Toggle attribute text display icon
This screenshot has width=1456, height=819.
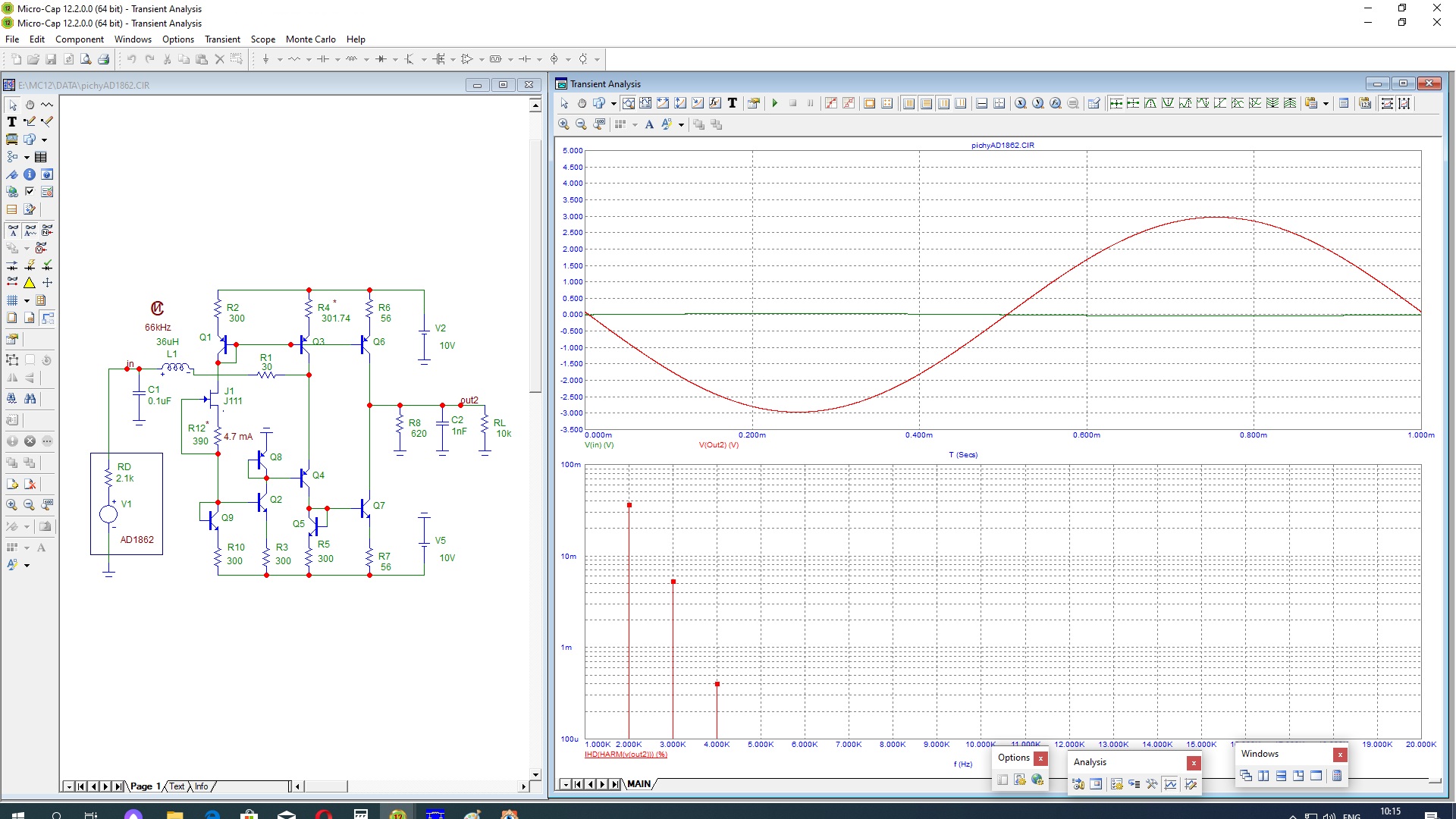pos(13,231)
